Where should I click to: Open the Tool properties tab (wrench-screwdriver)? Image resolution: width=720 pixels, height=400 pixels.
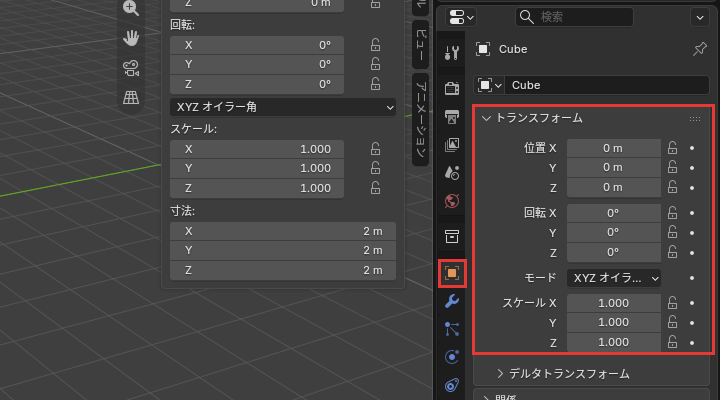(x=452, y=53)
